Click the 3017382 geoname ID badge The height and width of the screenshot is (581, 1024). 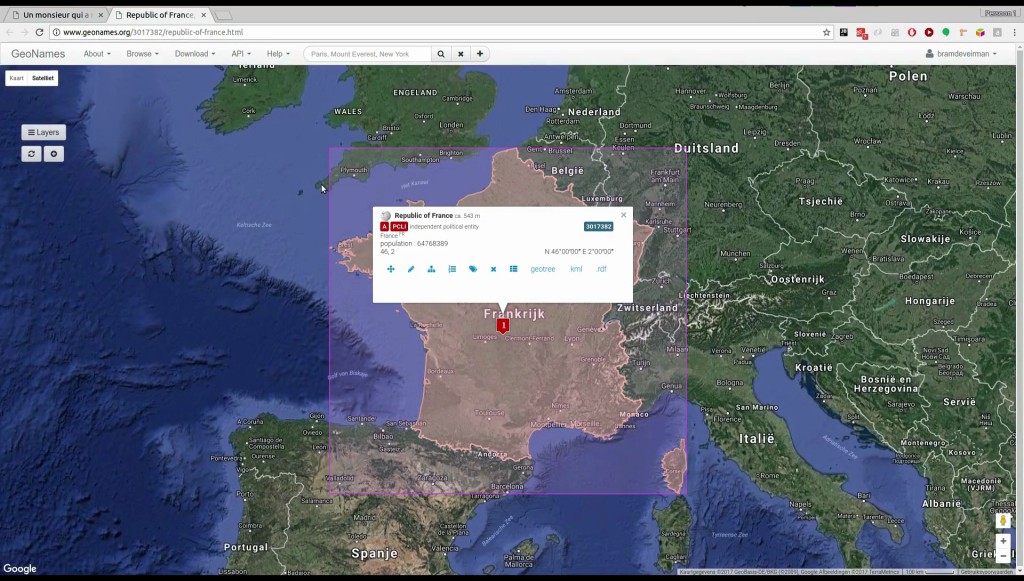598,227
